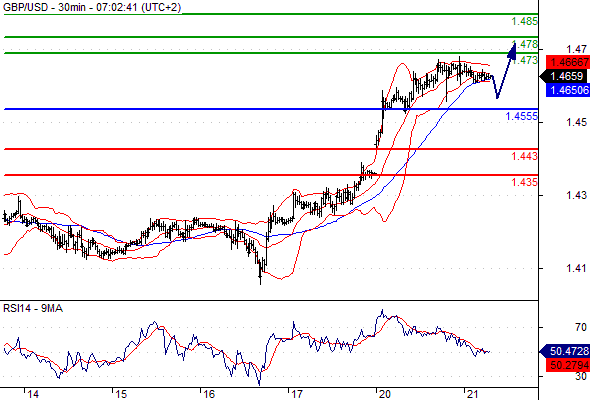Select the 1.473 green resistance label
The image size is (590, 400).
(525, 60)
